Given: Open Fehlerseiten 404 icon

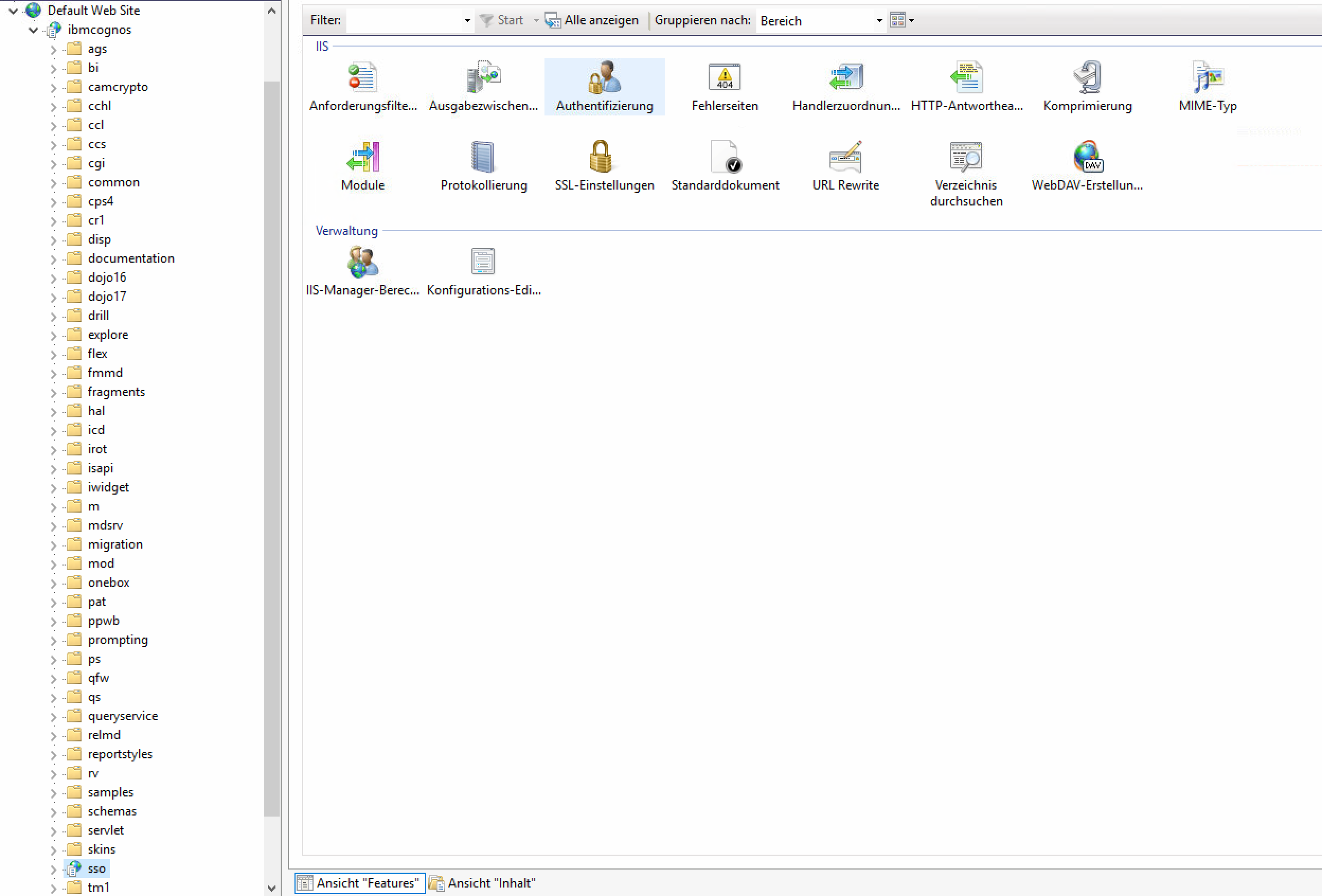Looking at the screenshot, I should pyautogui.click(x=724, y=78).
